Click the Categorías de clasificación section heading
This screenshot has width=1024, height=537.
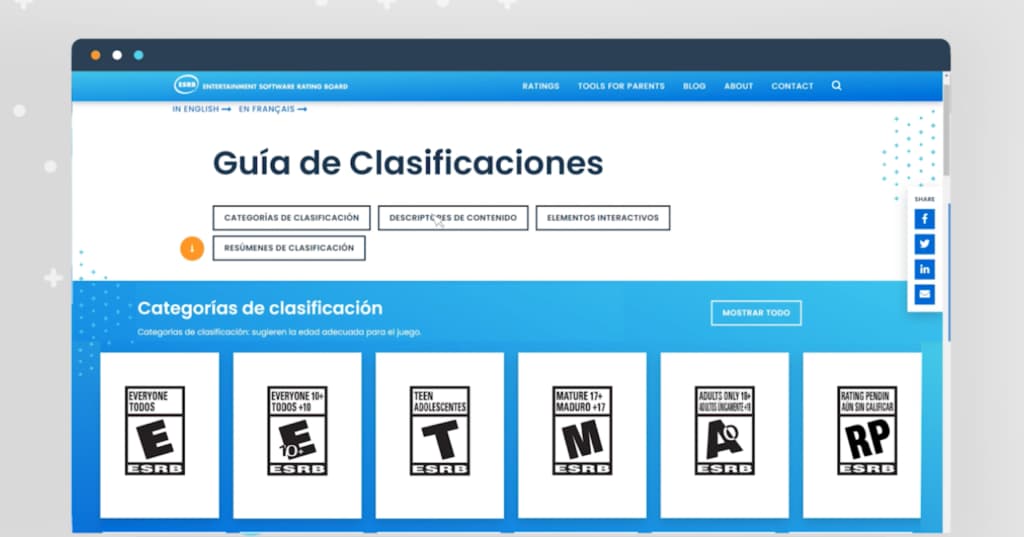[260, 308]
